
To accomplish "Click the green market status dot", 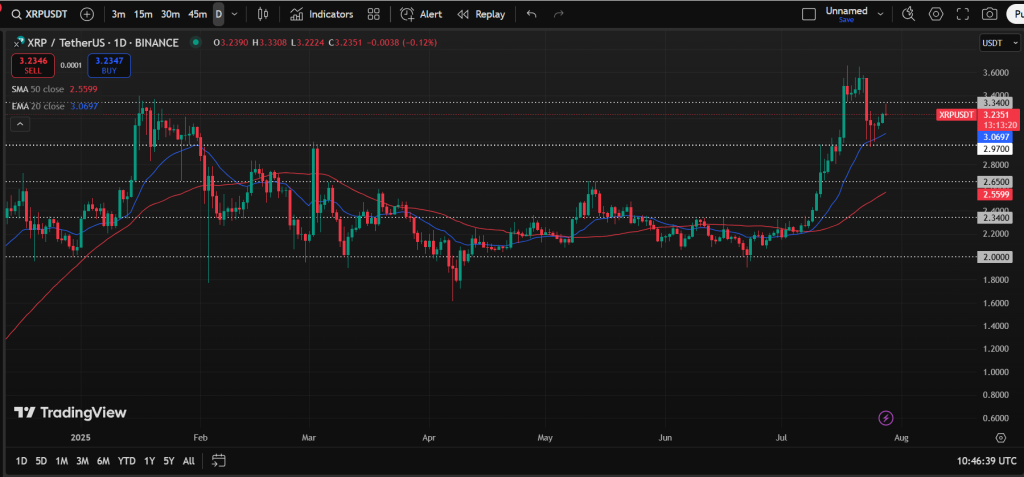I will (x=195, y=42).
